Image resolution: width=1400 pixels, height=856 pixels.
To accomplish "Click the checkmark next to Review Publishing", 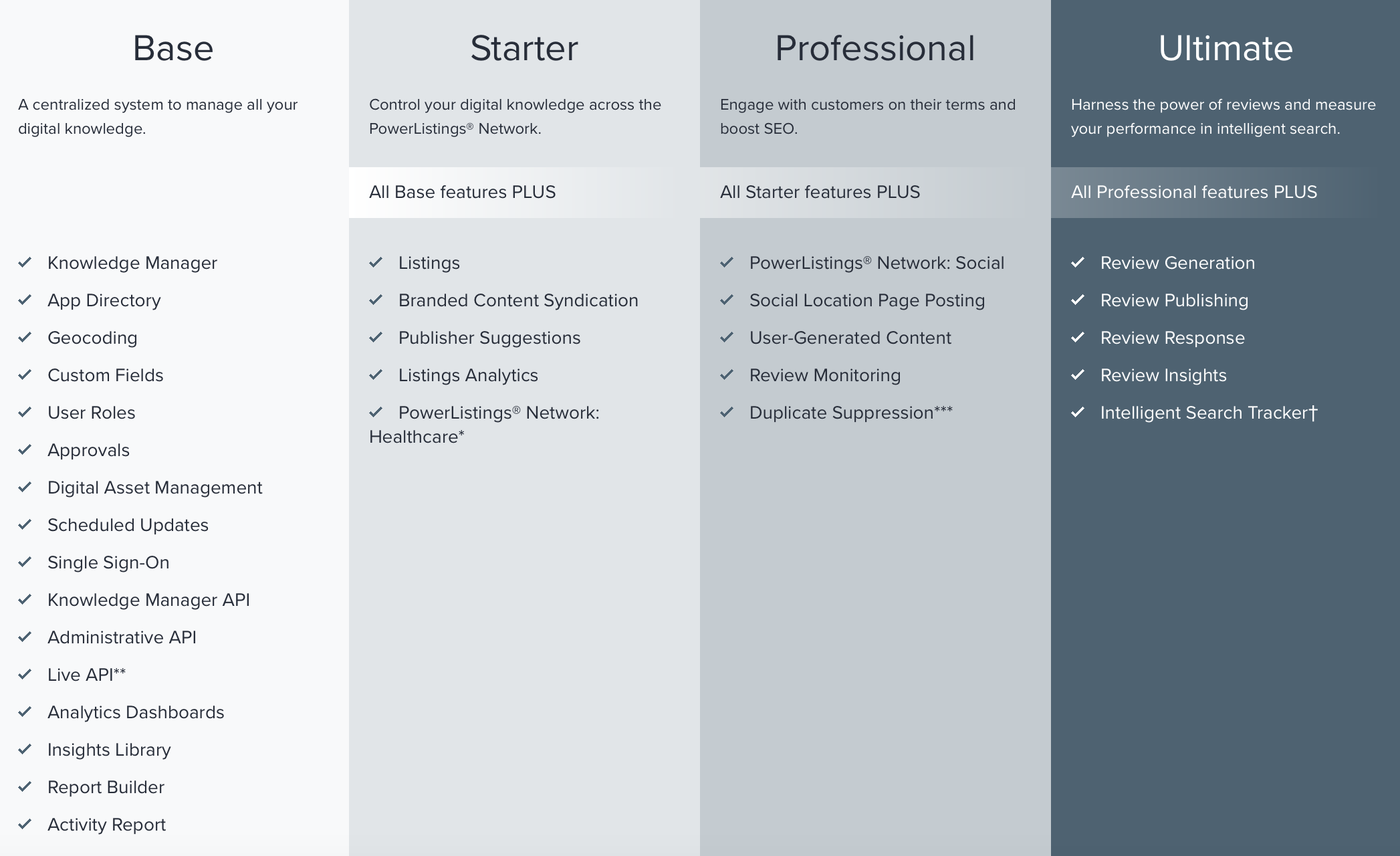I will point(1078,300).
